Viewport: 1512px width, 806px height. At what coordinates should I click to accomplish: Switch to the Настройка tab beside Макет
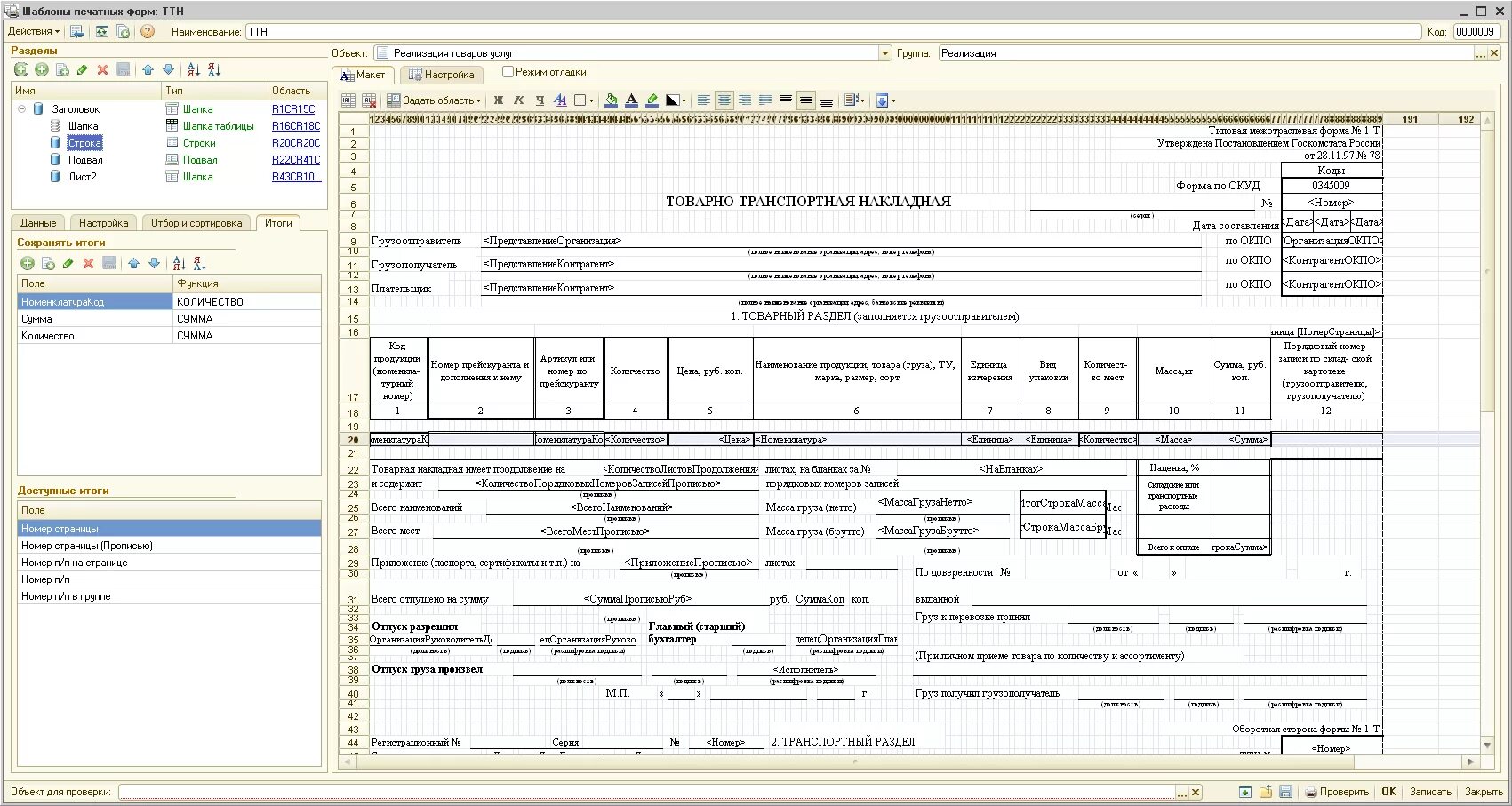click(x=441, y=75)
